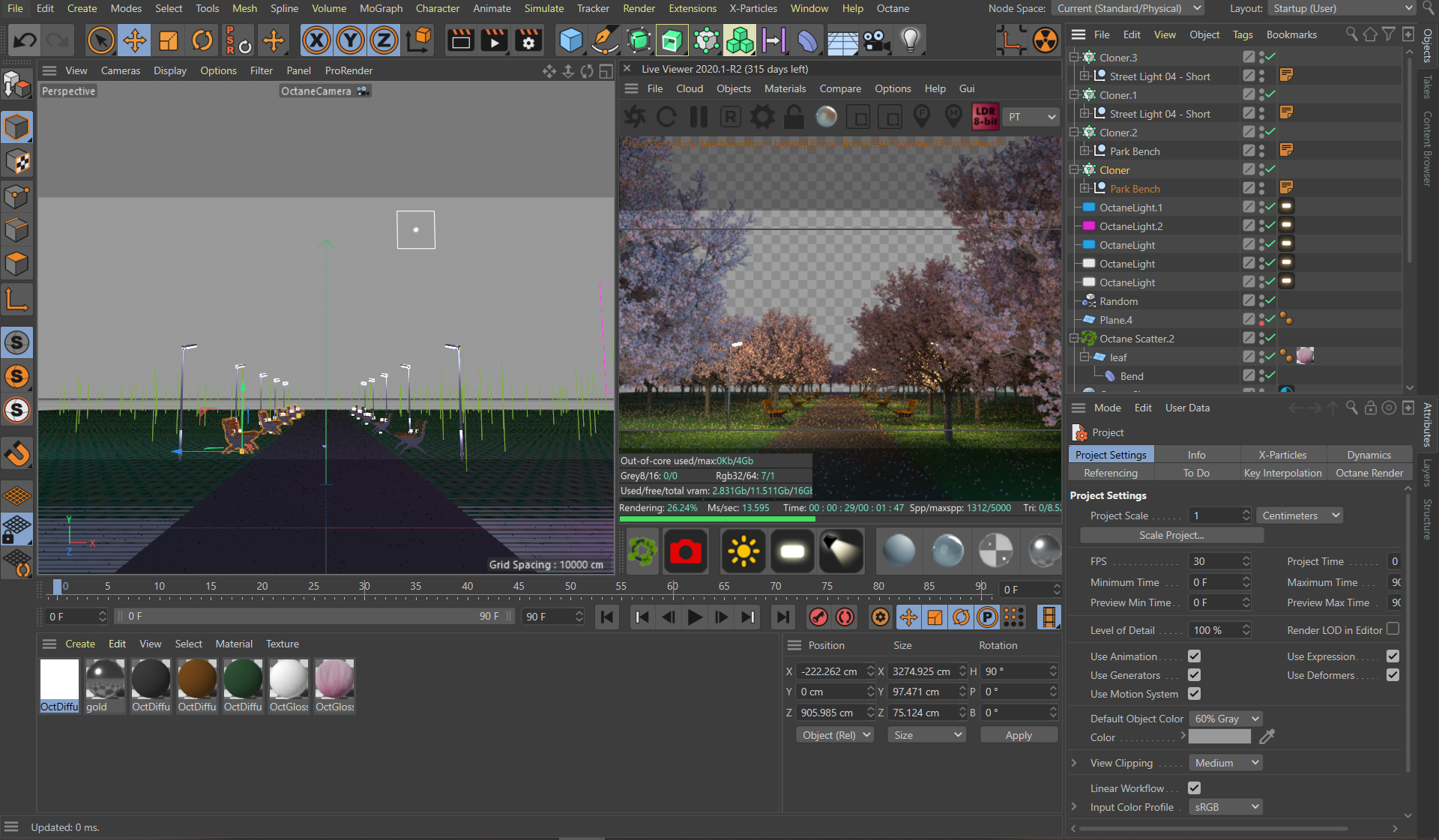Open the MoGraph menu
This screenshot has height=840, width=1439.
(381, 8)
